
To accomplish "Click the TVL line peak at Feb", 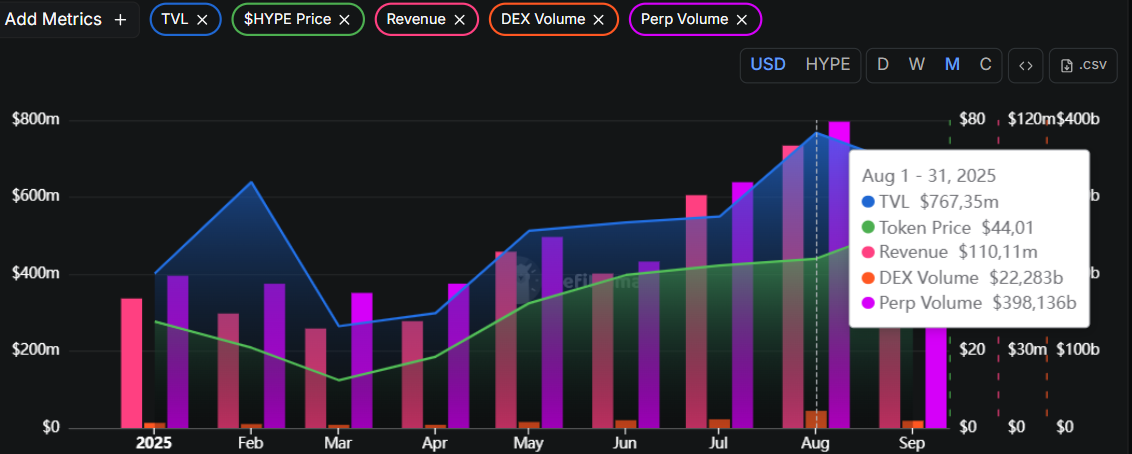I will pos(251,182).
